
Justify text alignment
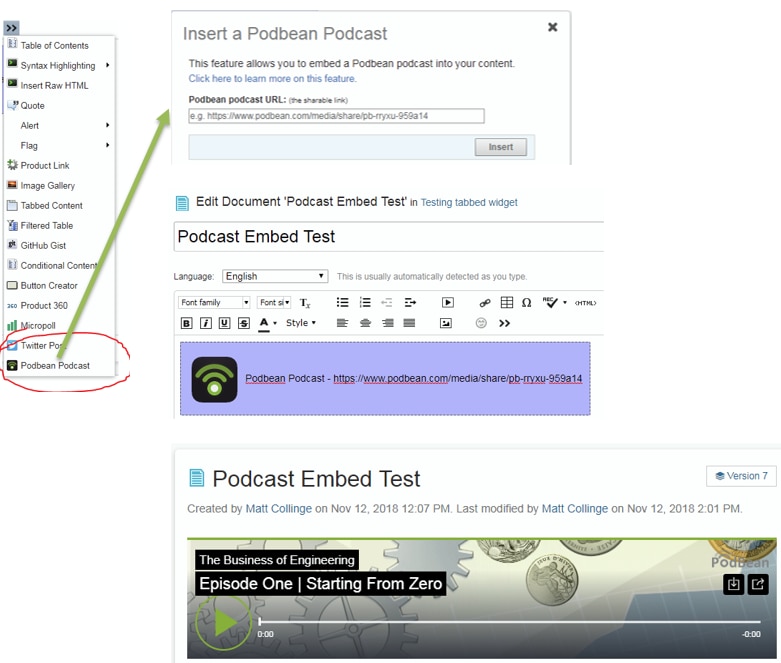[409, 323]
